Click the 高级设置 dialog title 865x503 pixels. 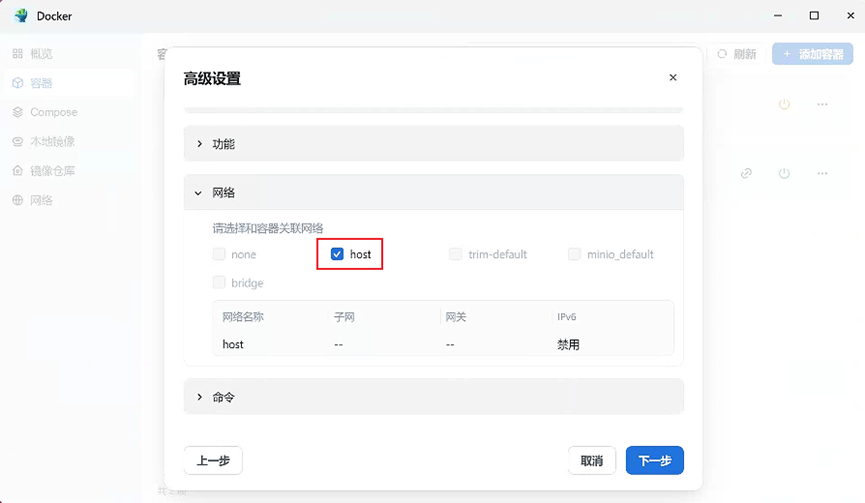tap(212, 78)
